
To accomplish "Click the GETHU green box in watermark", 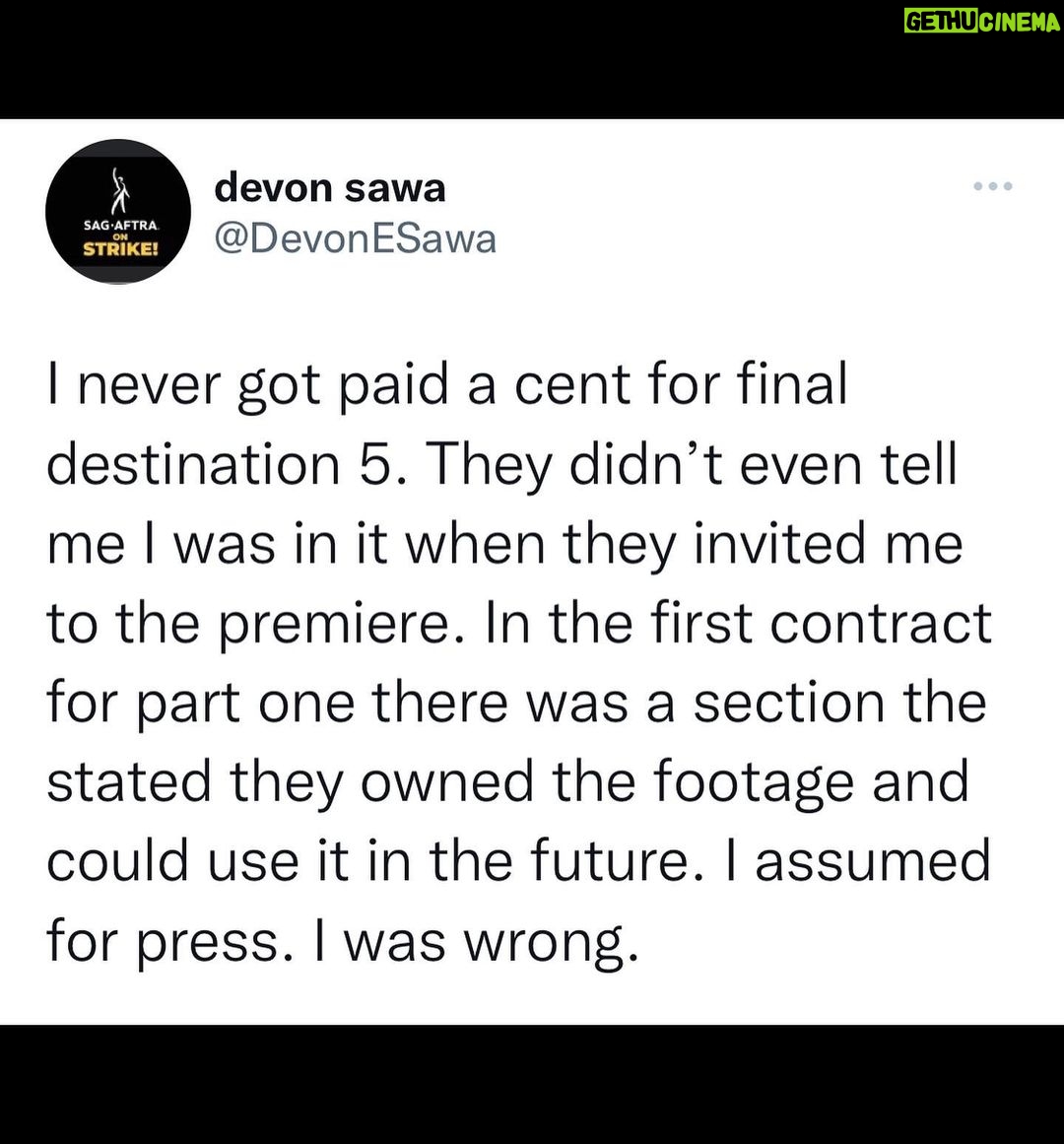I will (941, 21).
